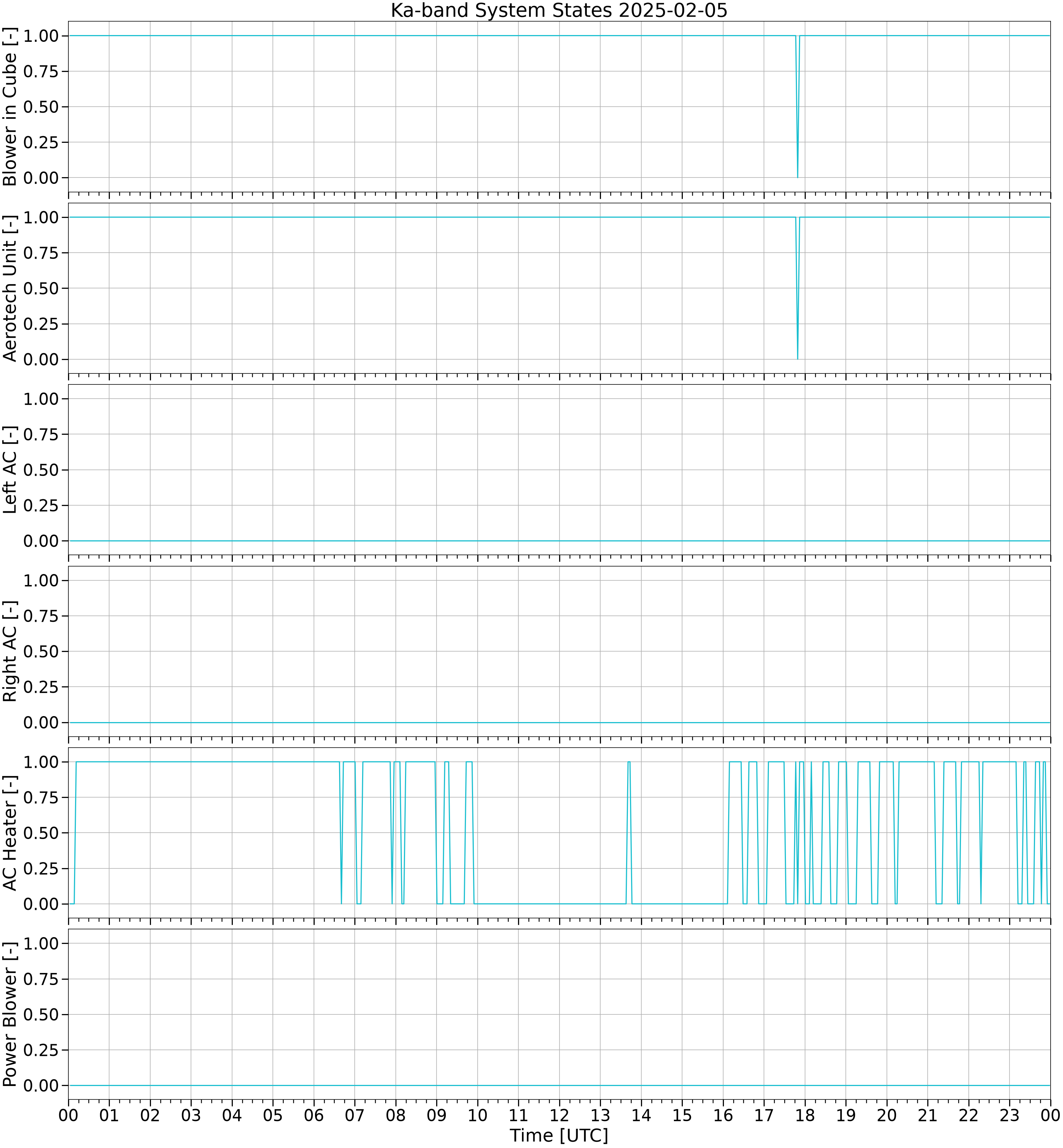Click the Blower in Cube y-axis label

click(x=10, y=106)
